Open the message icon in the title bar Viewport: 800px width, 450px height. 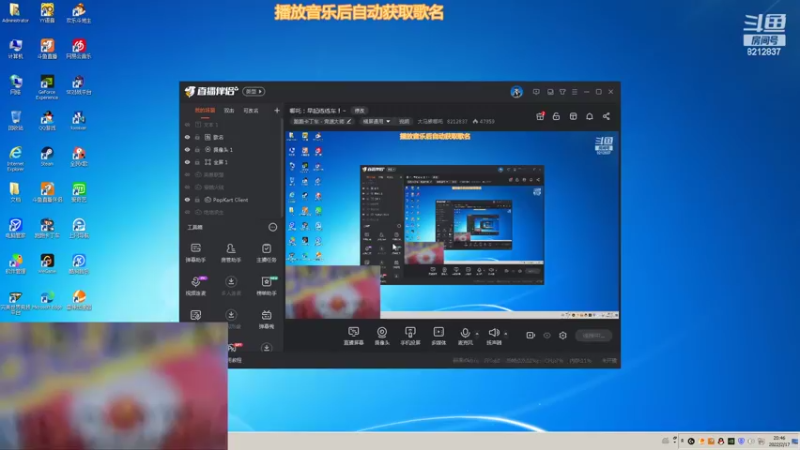536,92
